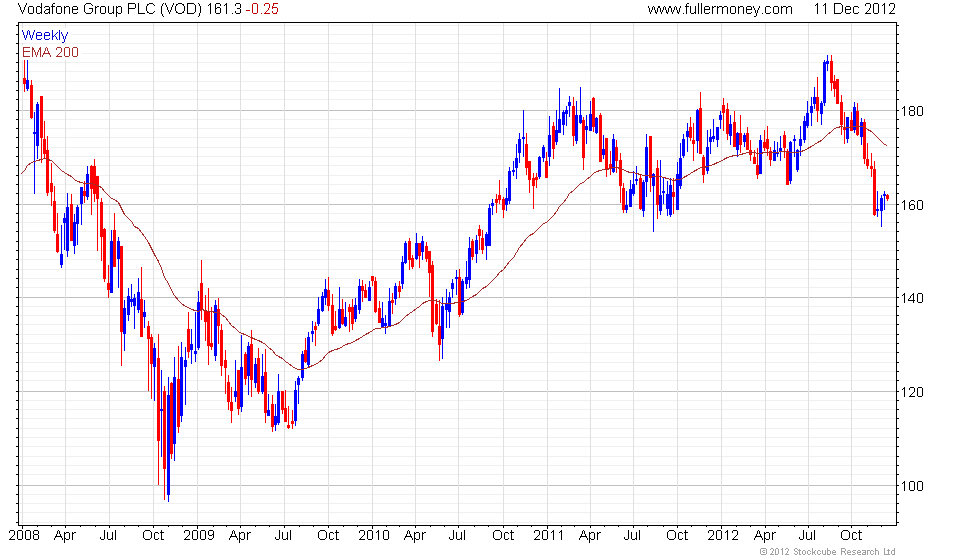
Task: Click the 2009 year label on time axis
Action: coord(199,535)
